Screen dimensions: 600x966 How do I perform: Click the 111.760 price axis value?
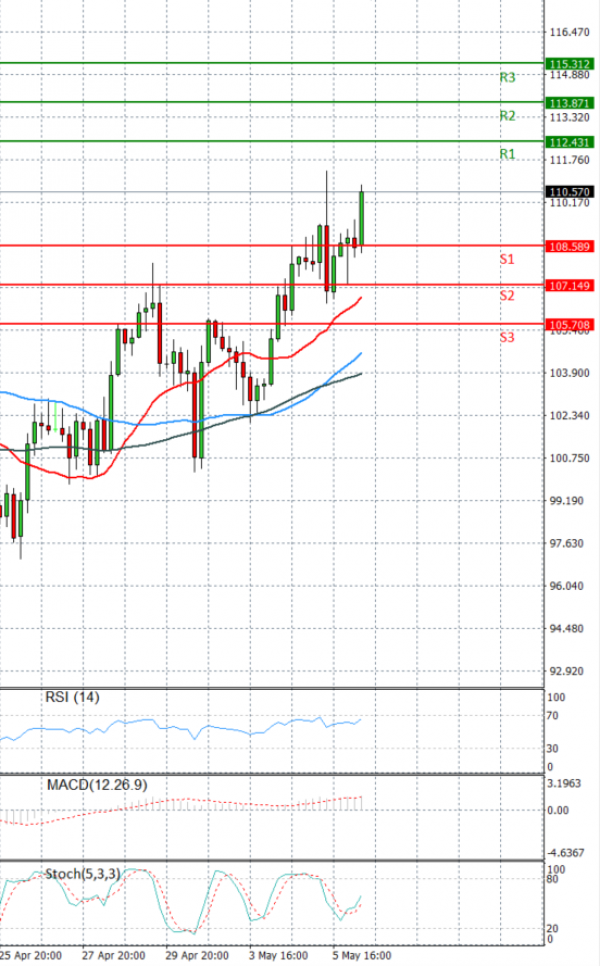pos(569,160)
